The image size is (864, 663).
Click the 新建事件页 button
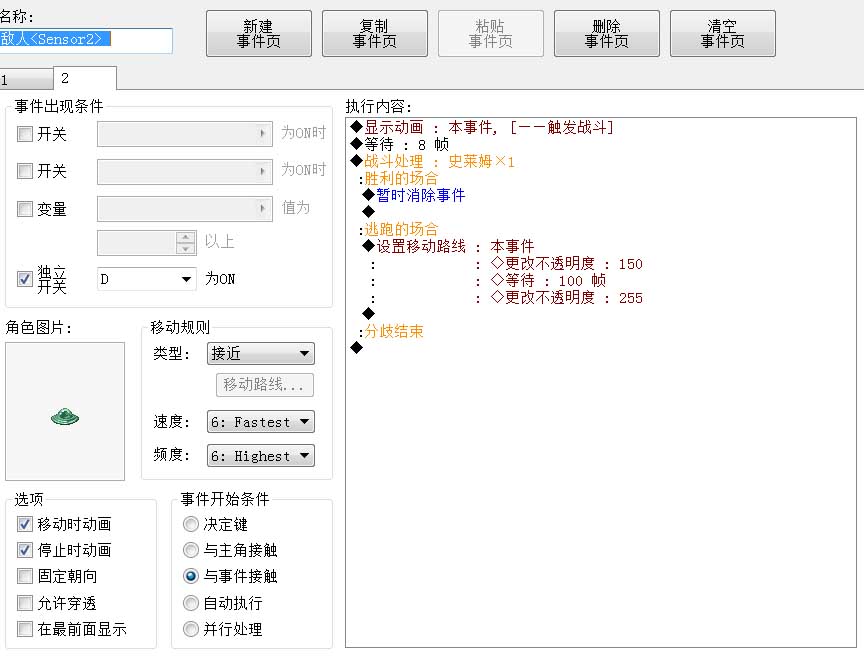pos(259,34)
